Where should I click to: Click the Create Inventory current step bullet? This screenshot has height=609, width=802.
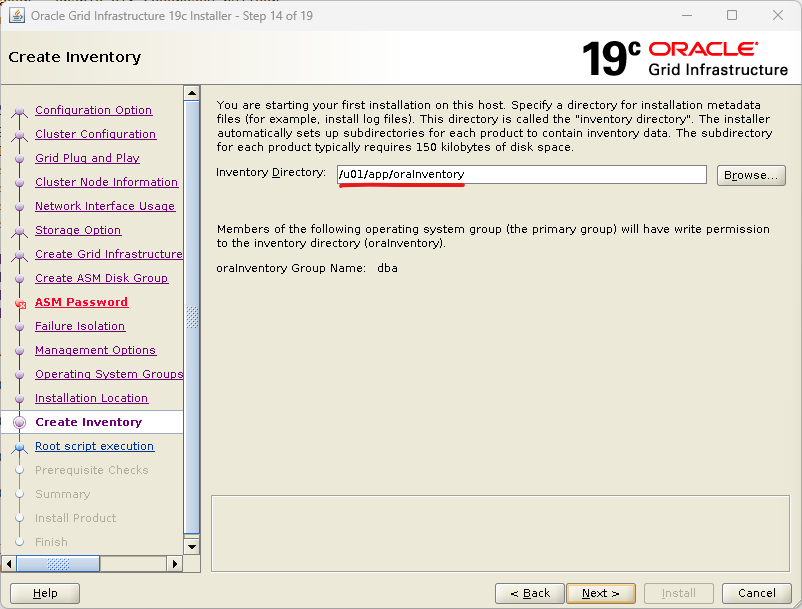[x=19, y=422]
